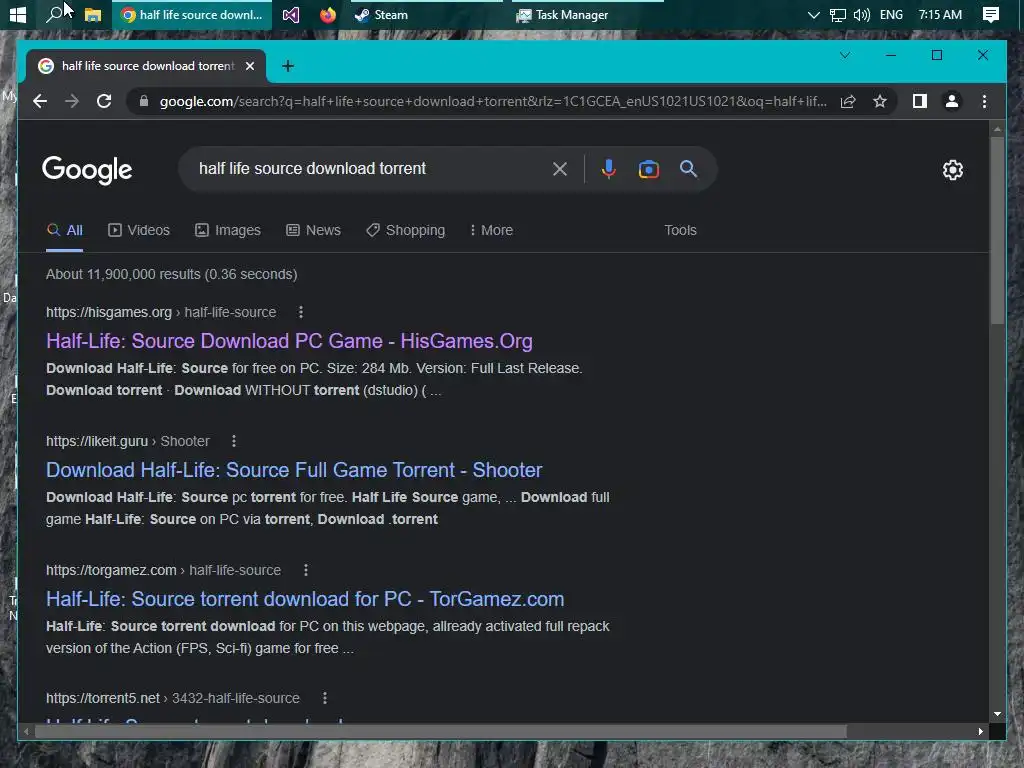Launch Firefox from the taskbar
Image resolution: width=1024 pixels, height=768 pixels.
tap(328, 14)
